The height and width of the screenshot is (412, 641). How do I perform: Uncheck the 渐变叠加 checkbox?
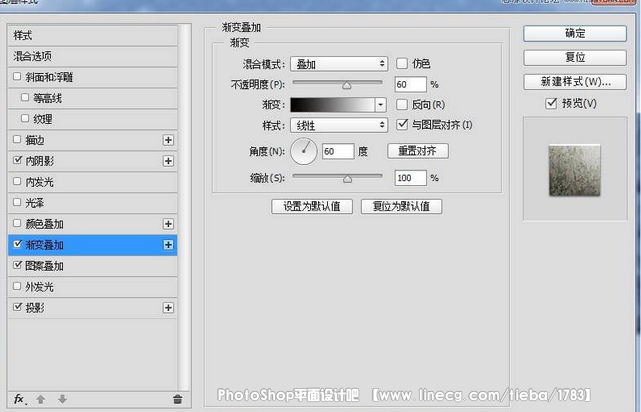click(17, 244)
